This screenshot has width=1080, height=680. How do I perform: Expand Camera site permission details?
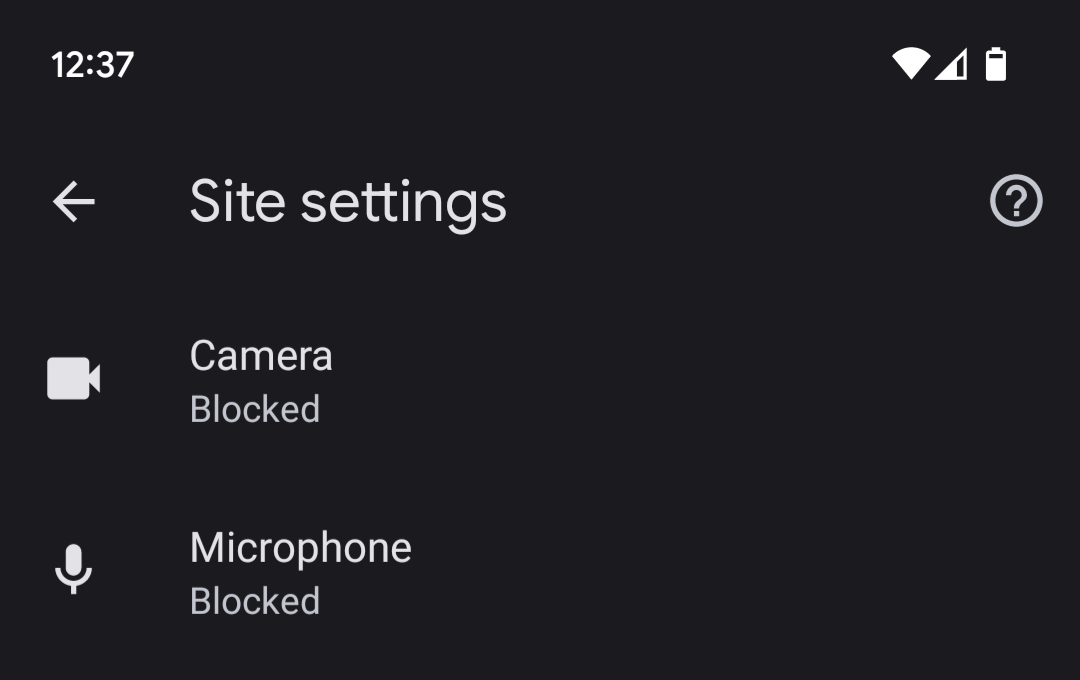(x=500, y=382)
